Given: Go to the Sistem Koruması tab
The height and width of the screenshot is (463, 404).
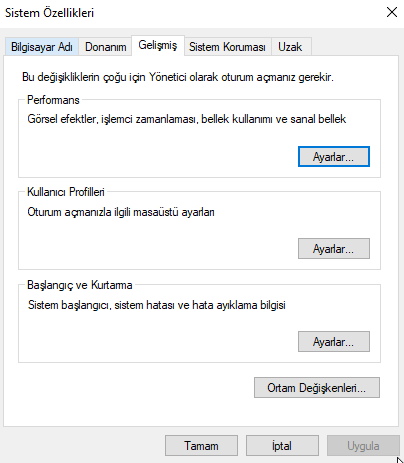Looking at the screenshot, I should pyautogui.click(x=227, y=47).
